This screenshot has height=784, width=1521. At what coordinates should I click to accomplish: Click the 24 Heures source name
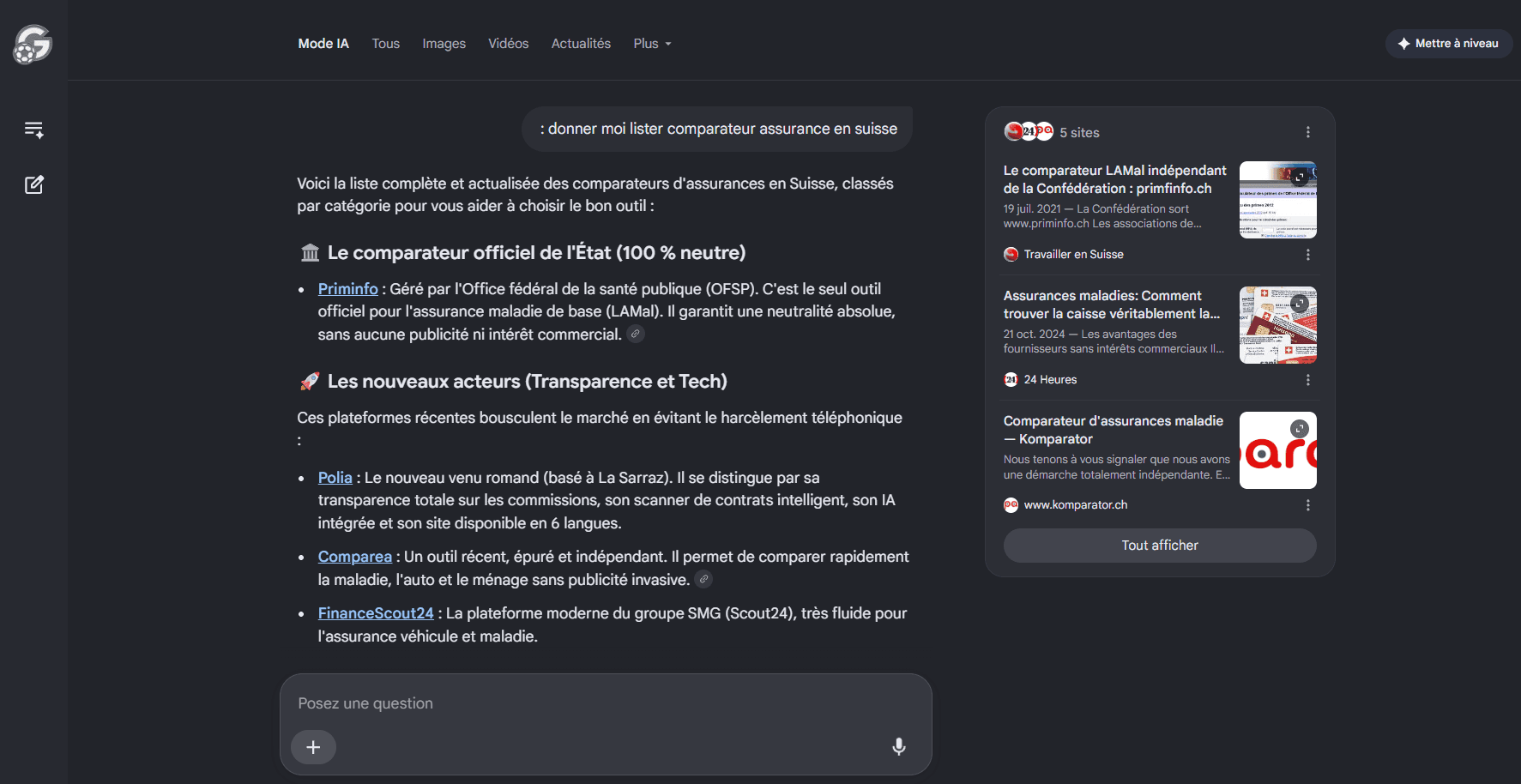(1050, 380)
